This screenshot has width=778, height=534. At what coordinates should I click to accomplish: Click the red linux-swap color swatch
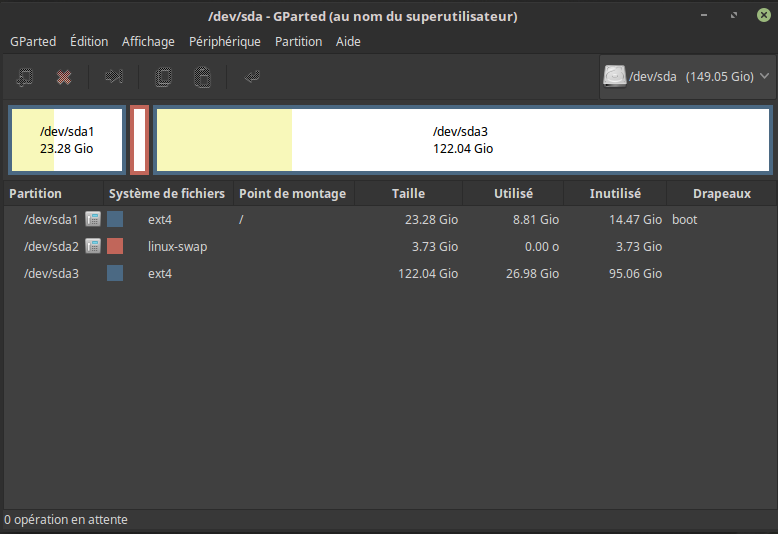[x=115, y=246]
